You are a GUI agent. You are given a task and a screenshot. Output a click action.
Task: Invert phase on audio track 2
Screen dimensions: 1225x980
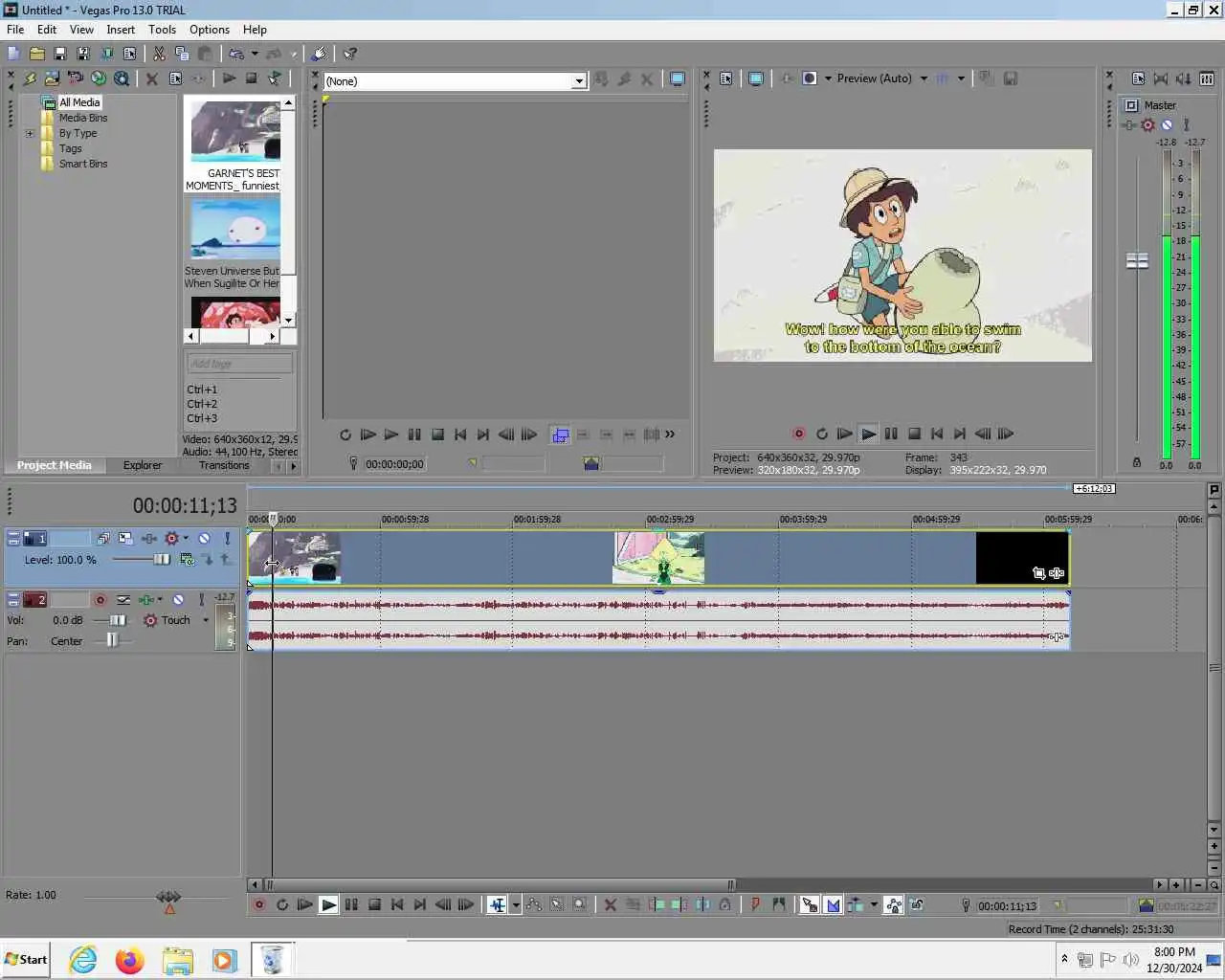123,600
